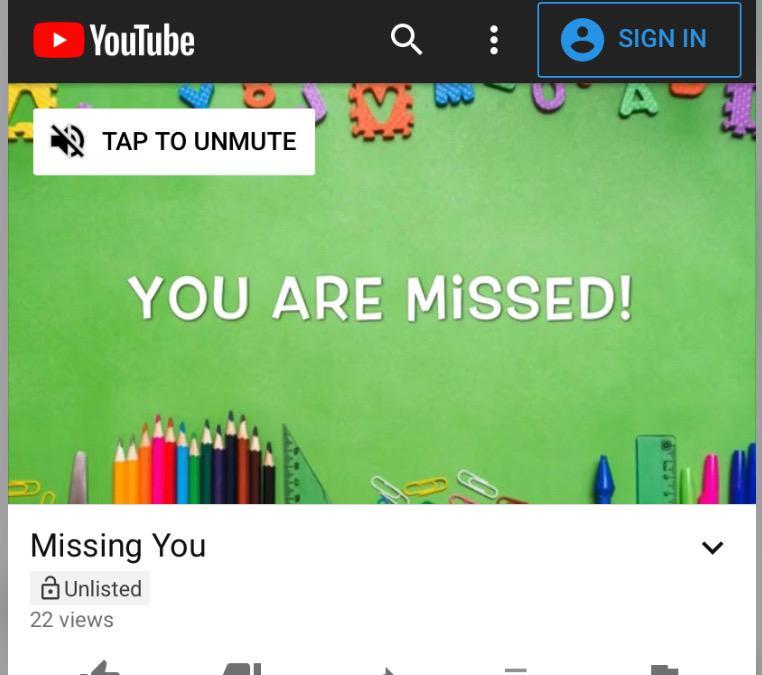Open the three-dot more options menu
Screen dimensions: 762x675
[x=494, y=40]
